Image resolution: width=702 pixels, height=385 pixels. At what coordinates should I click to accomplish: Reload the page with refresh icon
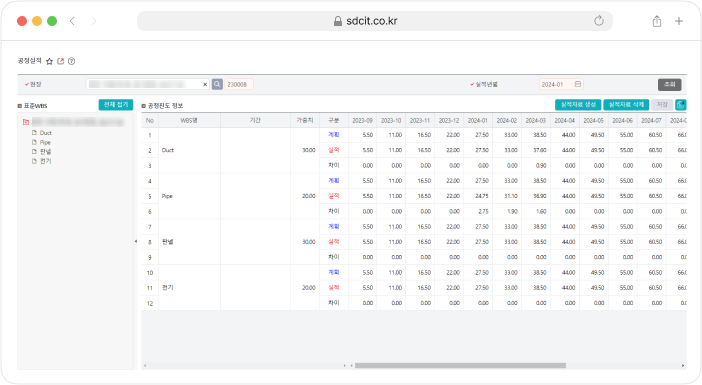599,21
